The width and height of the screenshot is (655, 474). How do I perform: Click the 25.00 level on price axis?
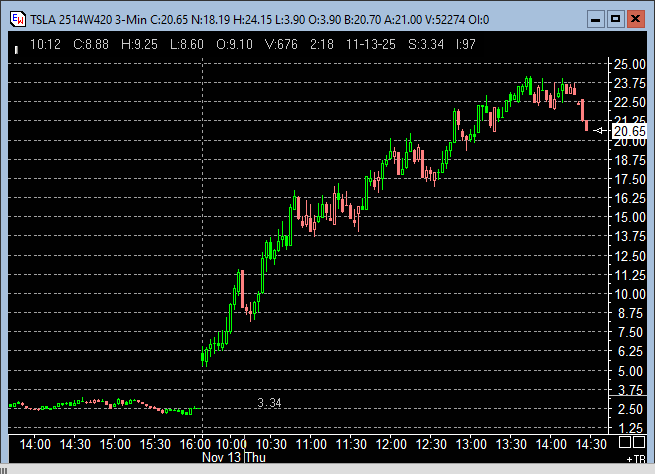click(x=629, y=64)
